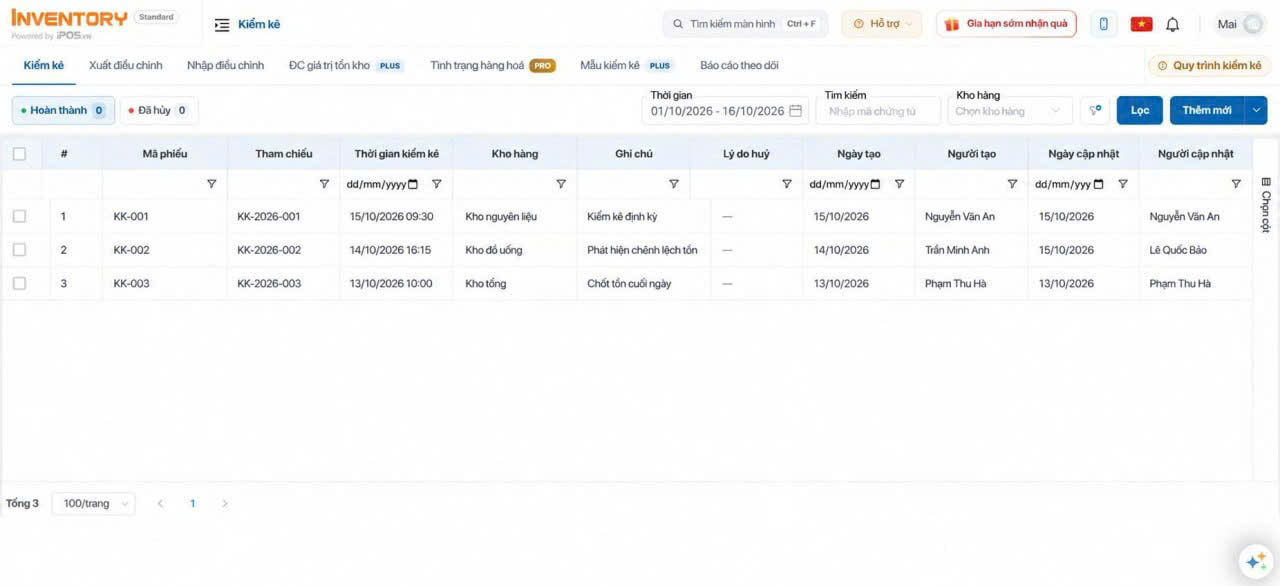The height and width of the screenshot is (586, 1280).
Task: Switch to Nhập điều chỉnh tab
Action: [225, 65]
